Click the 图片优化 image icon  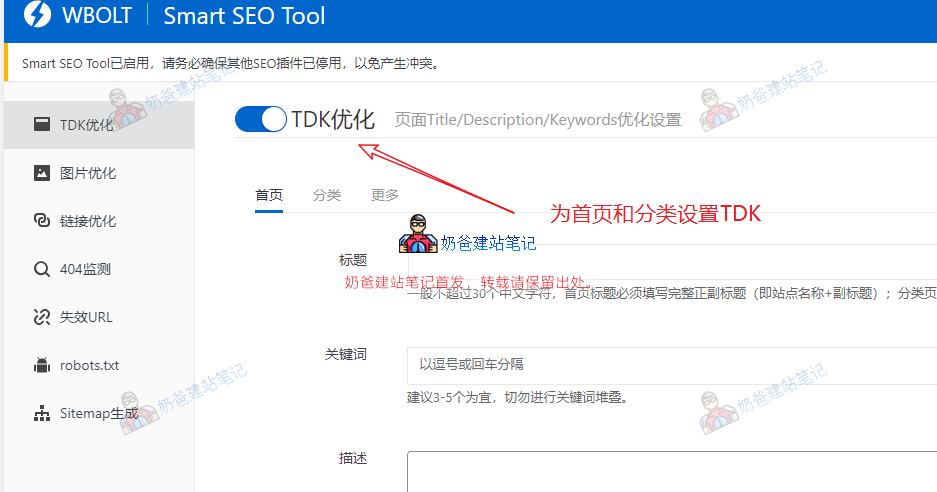tap(42, 173)
